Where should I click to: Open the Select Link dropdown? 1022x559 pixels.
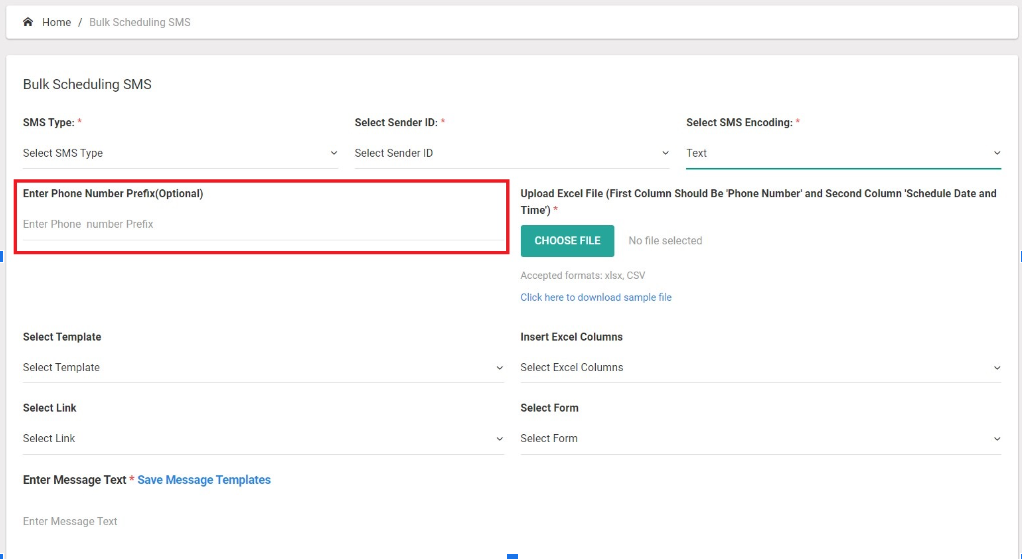263,438
